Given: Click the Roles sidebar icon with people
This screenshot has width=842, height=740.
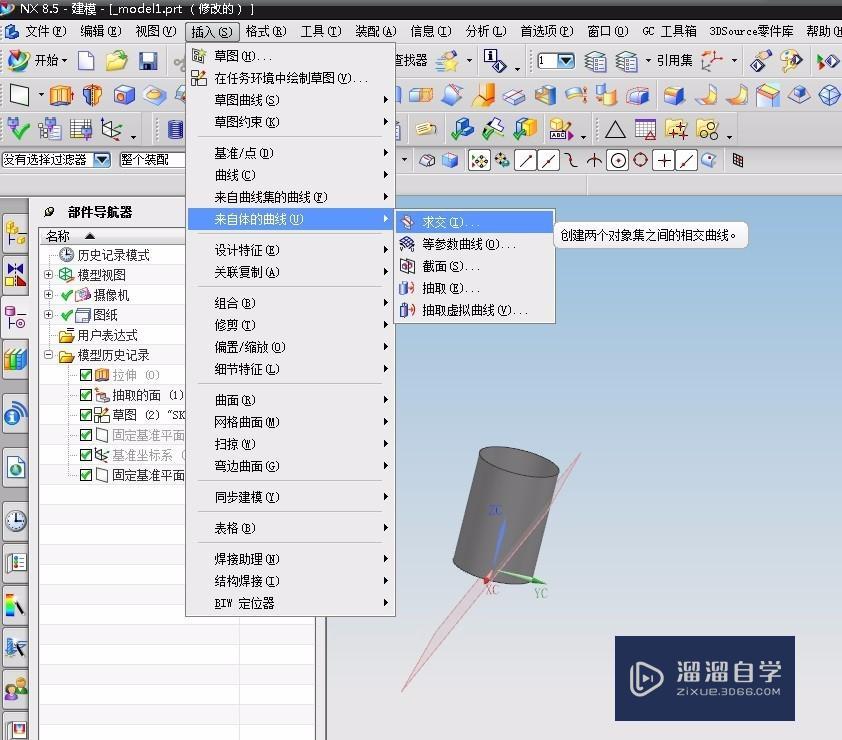Looking at the screenshot, I should (16, 689).
